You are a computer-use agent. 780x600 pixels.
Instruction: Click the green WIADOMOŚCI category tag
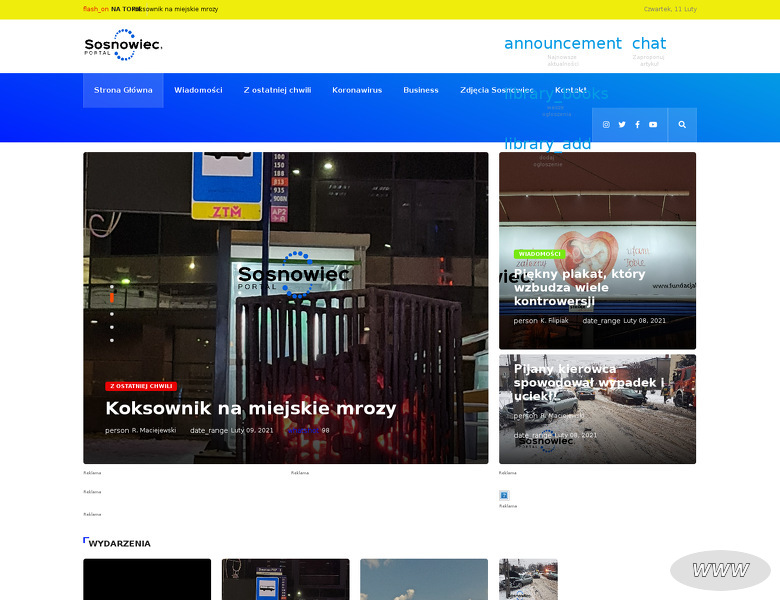(x=539, y=254)
